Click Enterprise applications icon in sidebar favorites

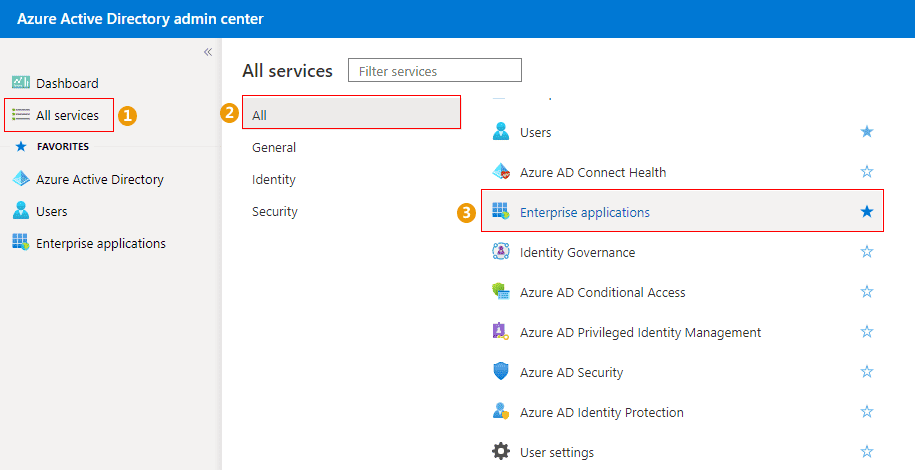(x=21, y=243)
